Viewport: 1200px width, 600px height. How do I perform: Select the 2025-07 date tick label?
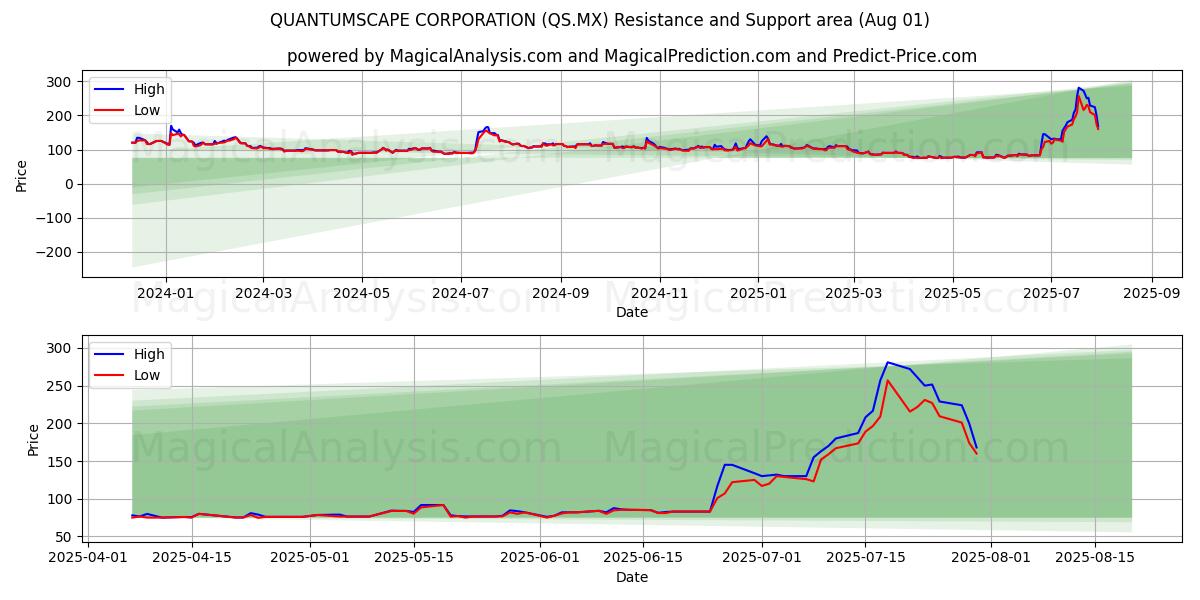click(1050, 294)
